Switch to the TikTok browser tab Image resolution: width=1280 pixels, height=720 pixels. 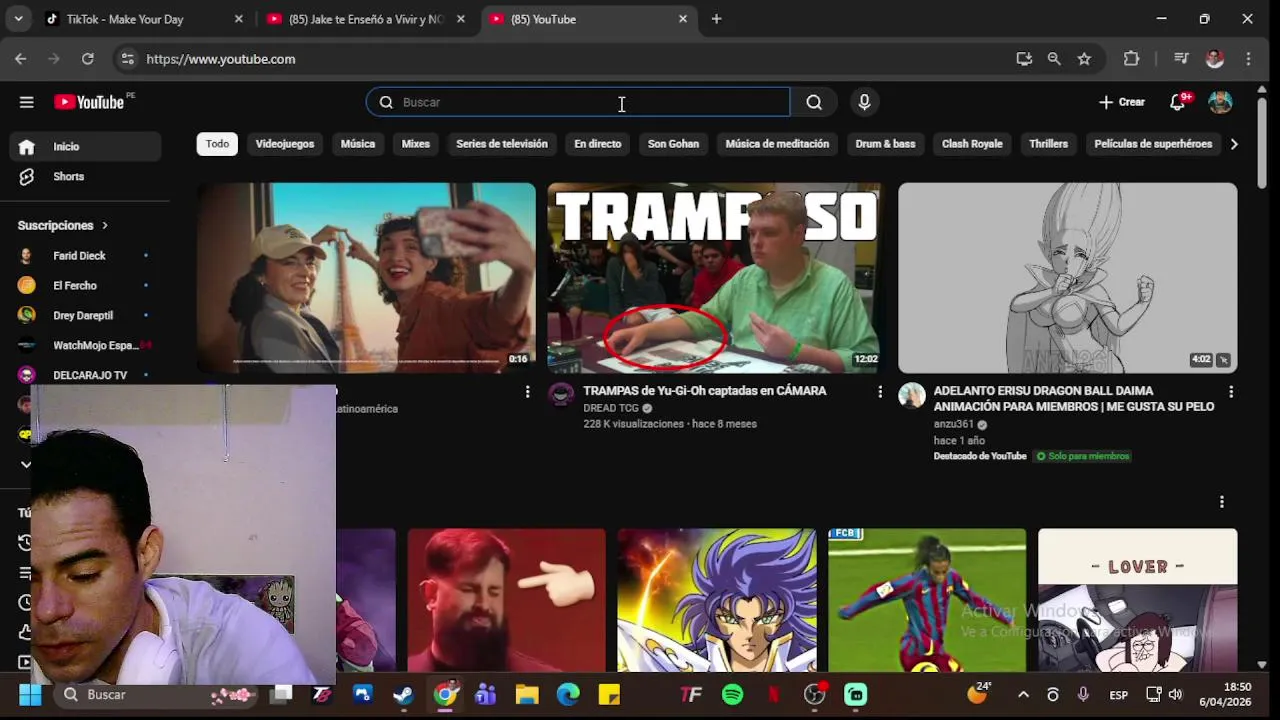(145, 19)
